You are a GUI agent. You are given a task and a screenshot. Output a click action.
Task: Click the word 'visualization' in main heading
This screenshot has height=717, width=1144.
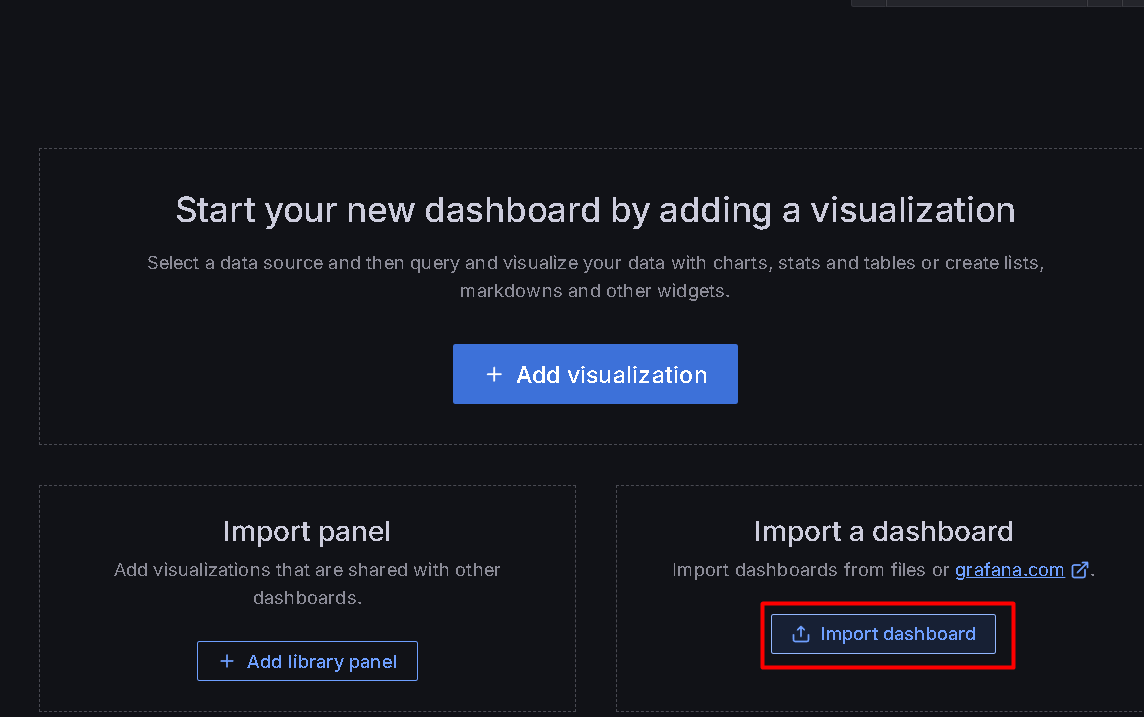912,210
